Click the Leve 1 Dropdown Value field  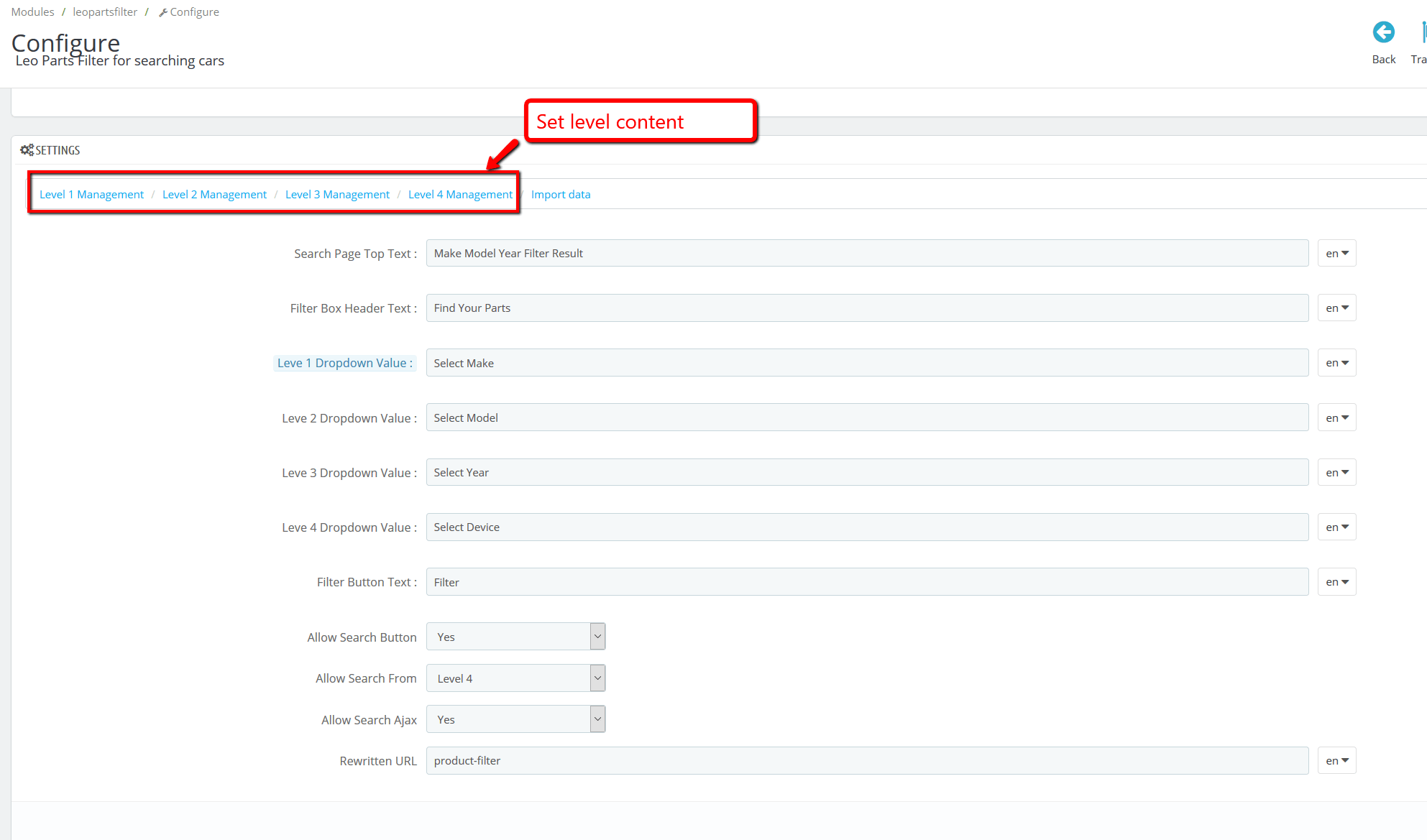coord(866,363)
